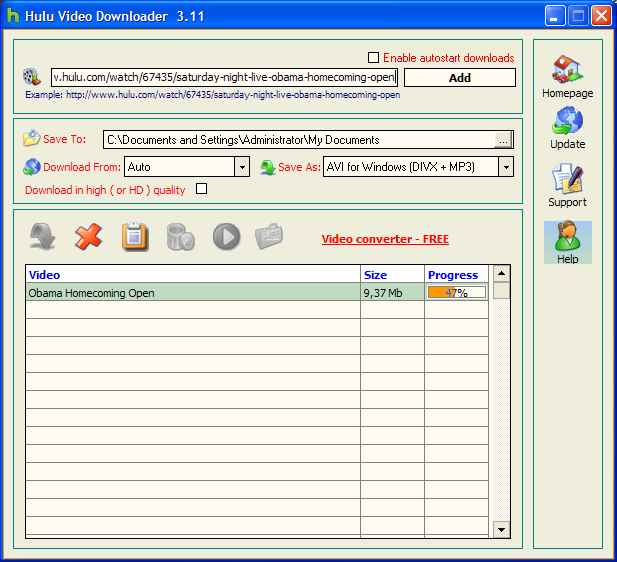Click the 47% progress bar
Screen dimensions: 617x562
456,292
